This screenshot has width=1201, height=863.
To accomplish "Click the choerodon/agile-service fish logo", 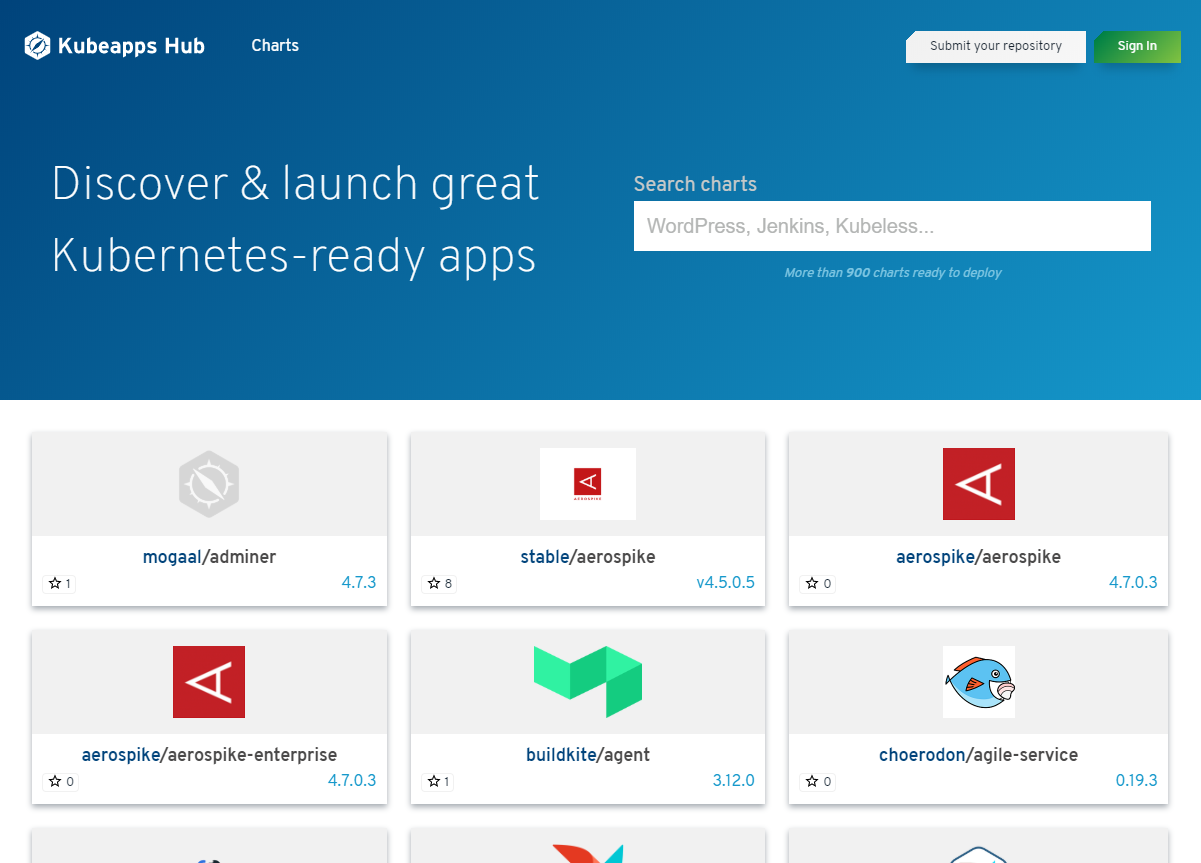I will (x=979, y=682).
